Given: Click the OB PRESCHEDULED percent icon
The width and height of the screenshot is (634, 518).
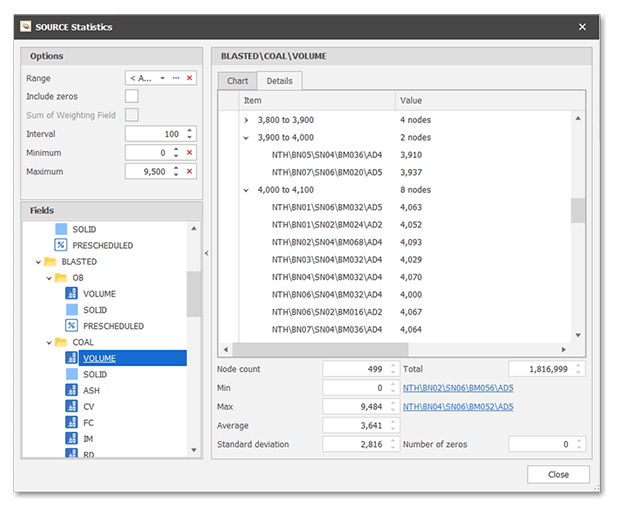Looking at the screenshot, I should tap(72, 326).
